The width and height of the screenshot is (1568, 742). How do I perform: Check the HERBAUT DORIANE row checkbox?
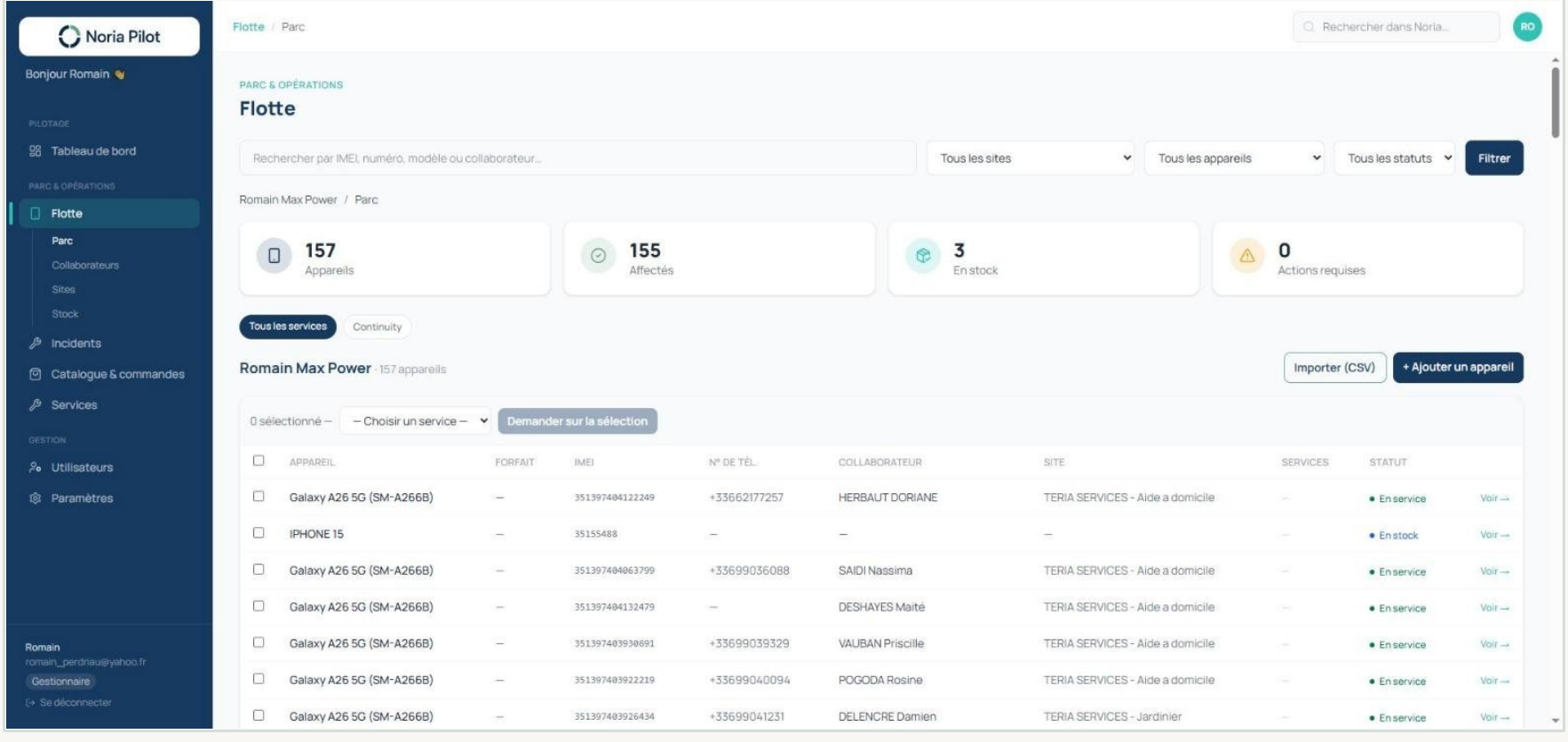click(x=259, y=496)
